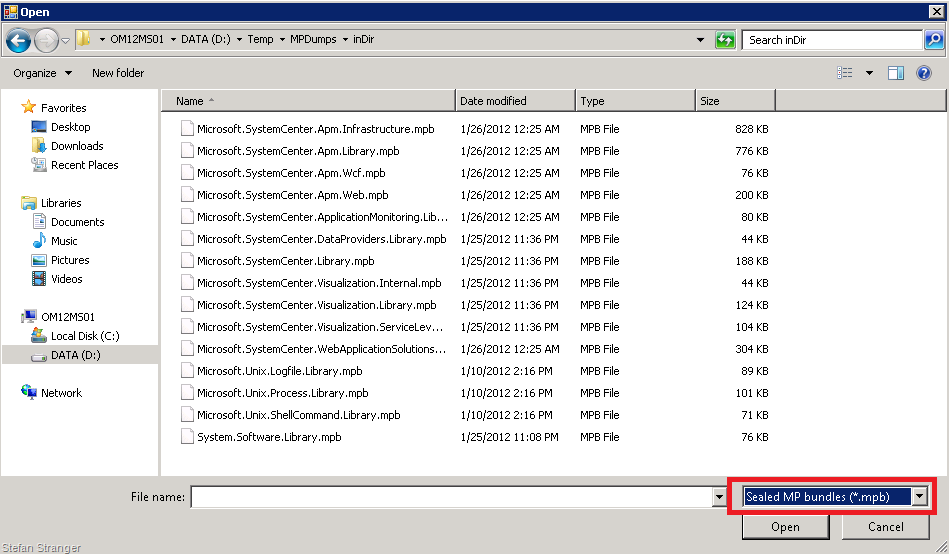Select Microsoft.Unix.Logfile.Library.mpb file name
This screenshot has height=554, width=949.
coord(280,371)
